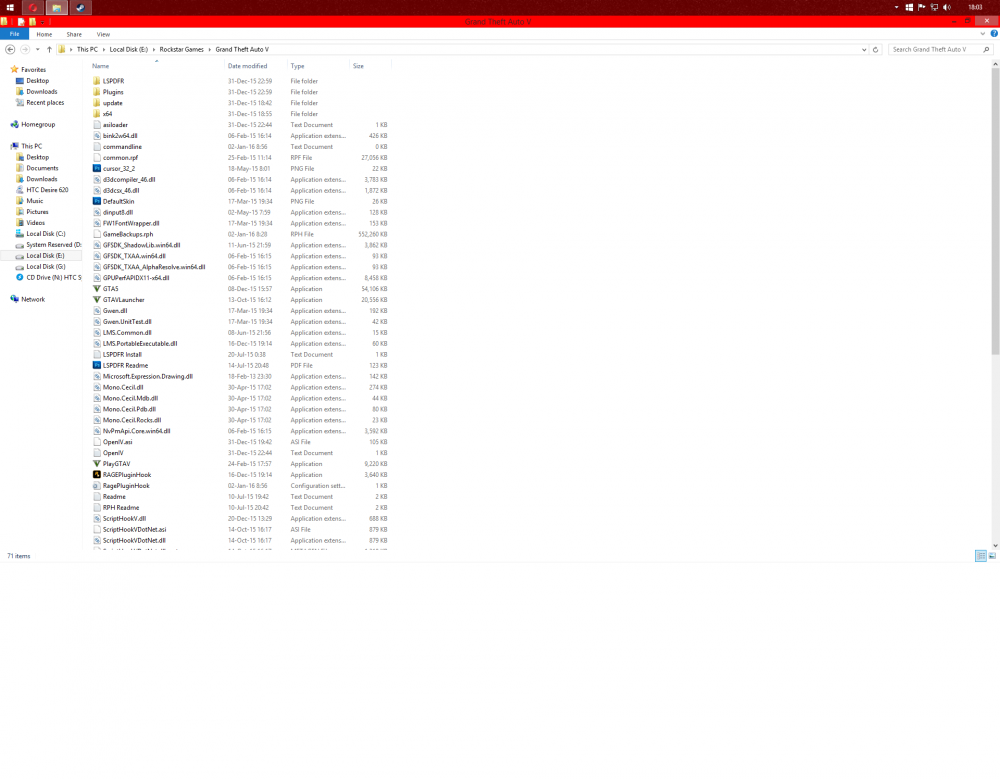Screen dimensions: 1000x779
Task: Open the Action Center flag icon
Action: click(x=922, y=8)
